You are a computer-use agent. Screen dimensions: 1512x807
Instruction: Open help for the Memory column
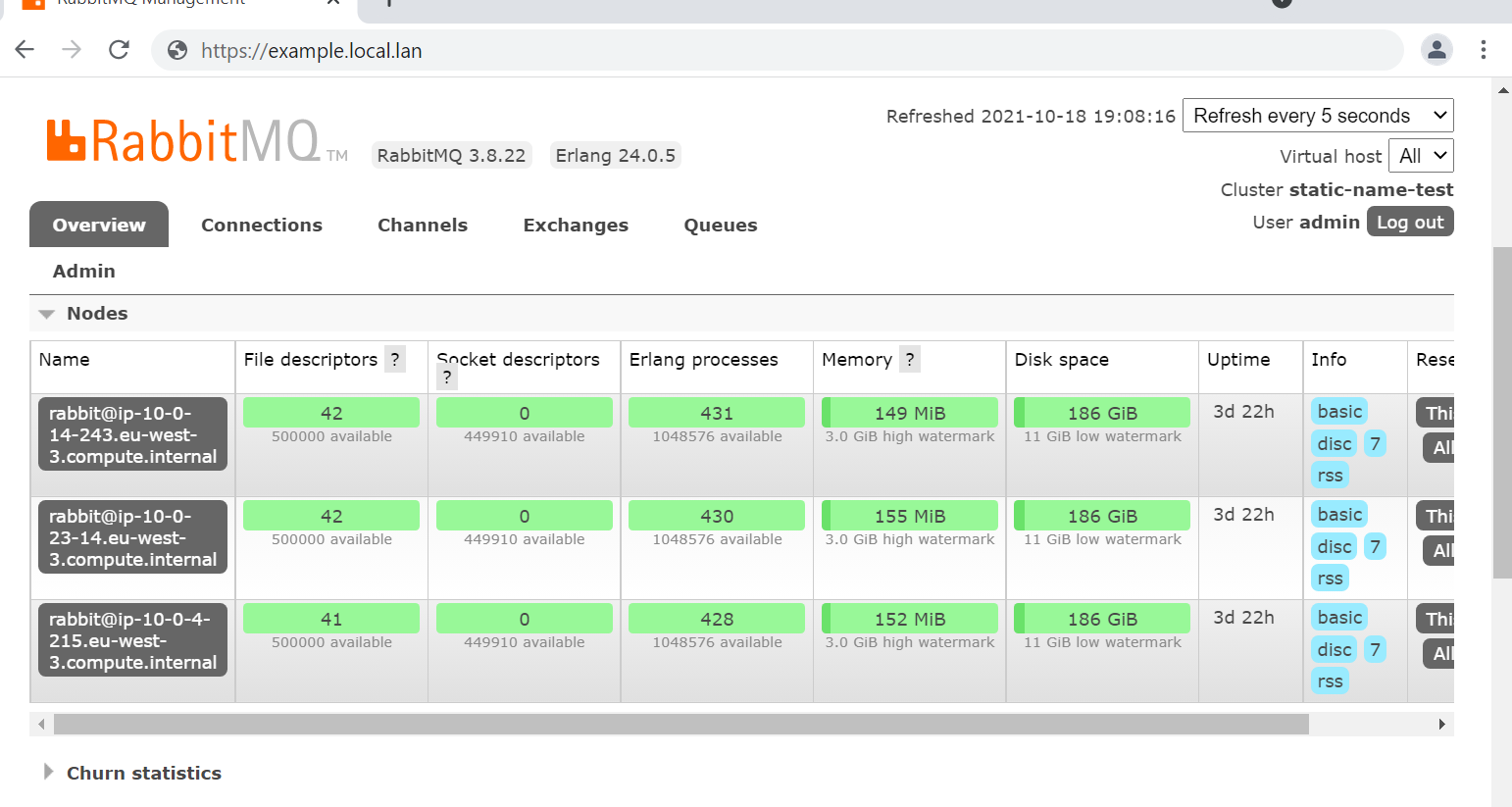tap(910, 360)
